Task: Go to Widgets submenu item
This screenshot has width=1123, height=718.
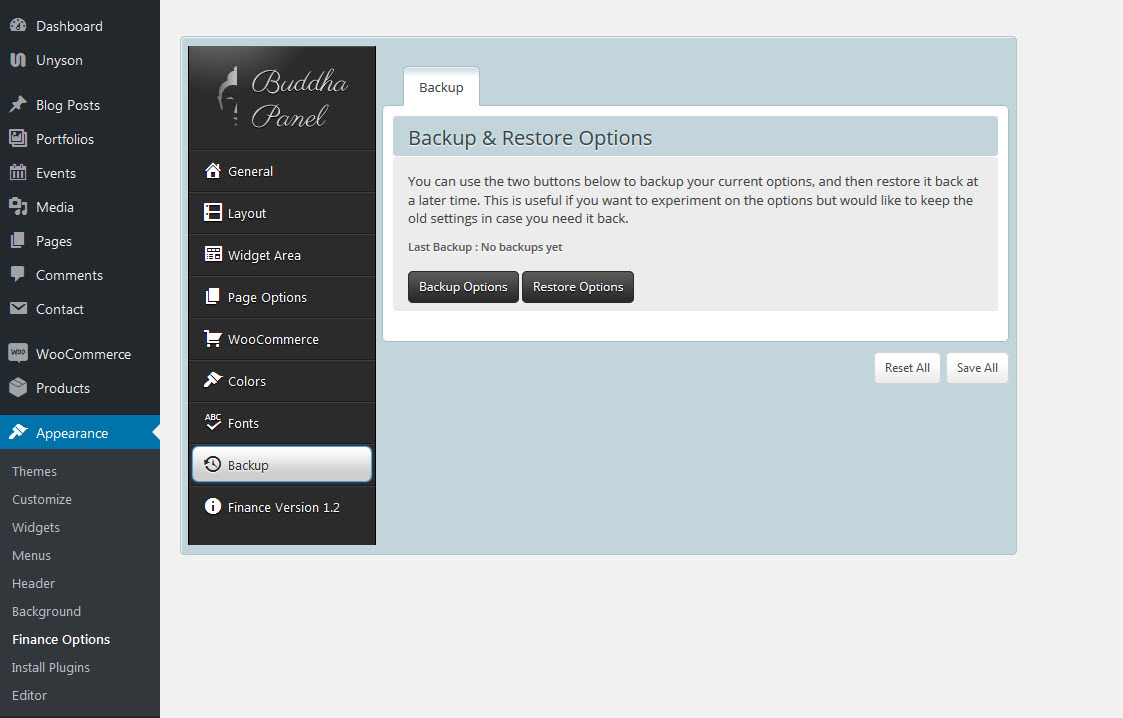Action: coord(36,527)
